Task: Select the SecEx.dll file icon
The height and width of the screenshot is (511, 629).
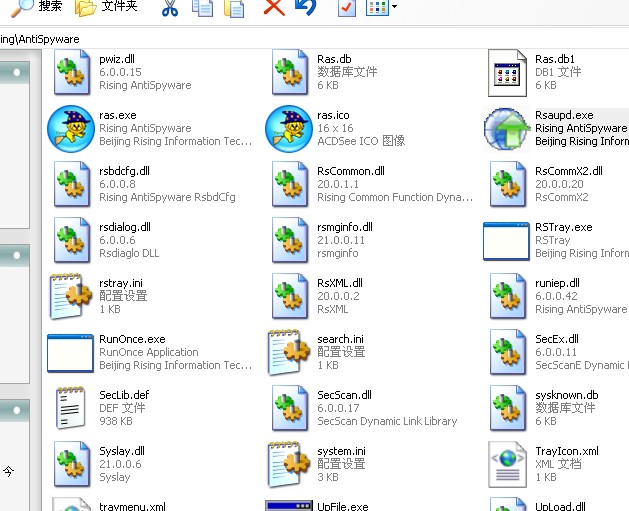Action: click(507, 352)
